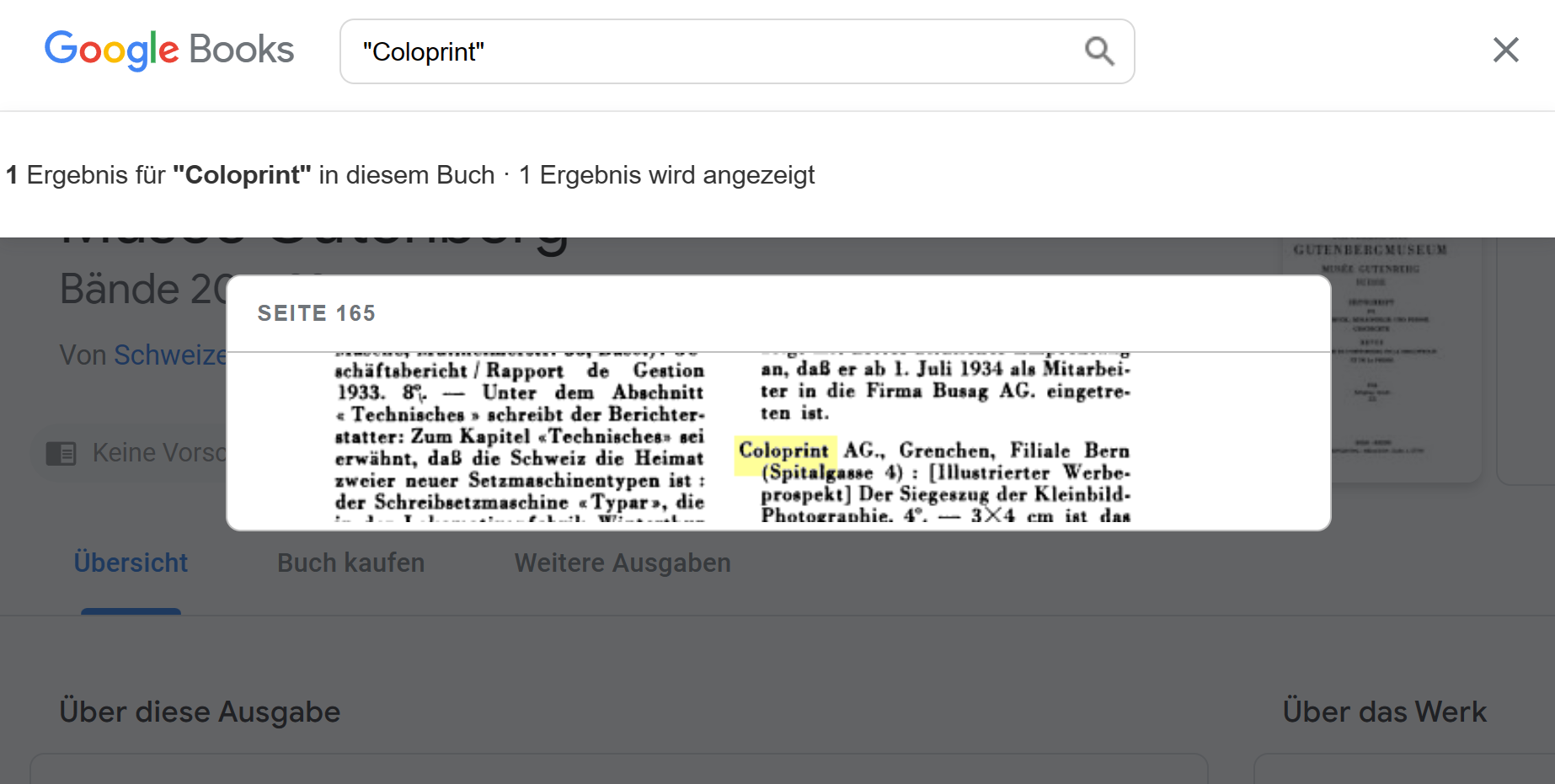Click the Über diese Ausgabe heading
Screen dimensions: 1555x784
coord(200,712)
